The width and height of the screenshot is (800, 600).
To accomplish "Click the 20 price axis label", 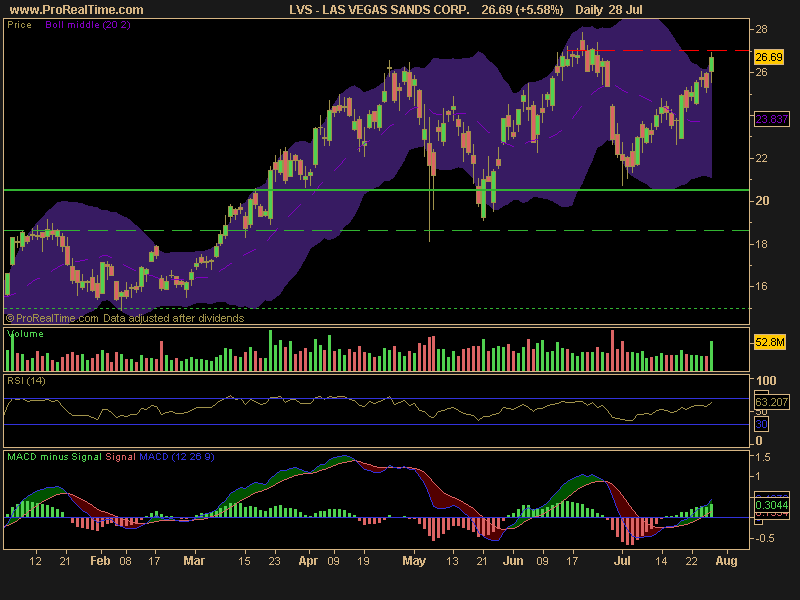I will pyautogui.click(x=762, y=201).
